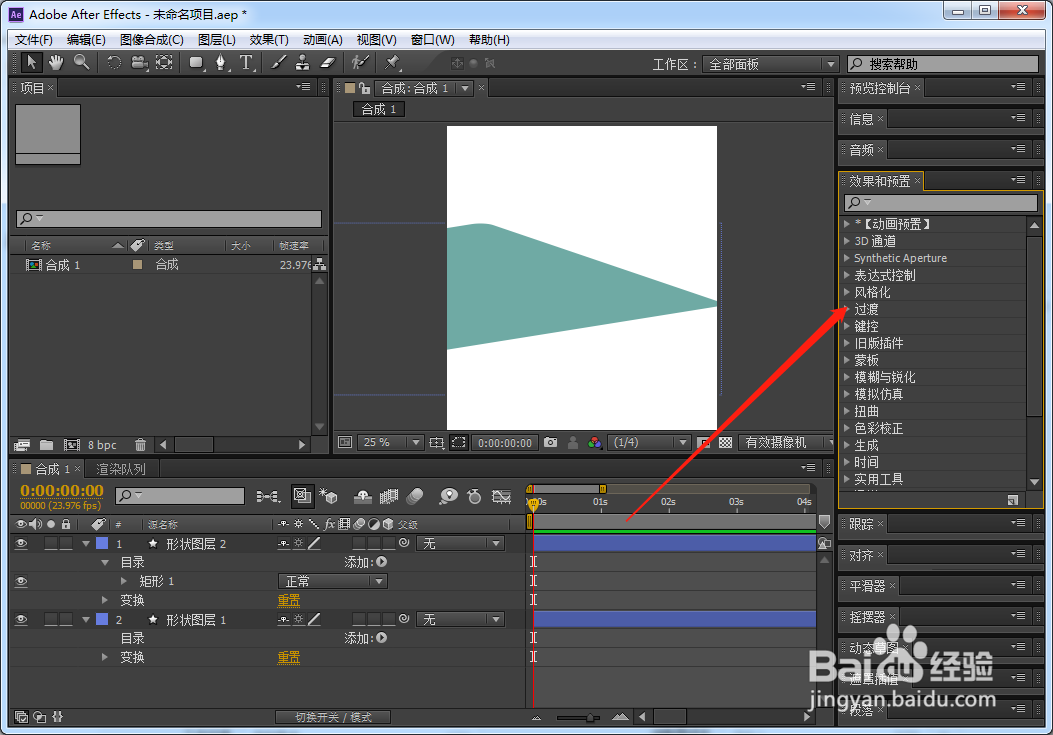Expand the 3D 通道 effects category
The image size is (1053, 735).
click(847, 241)
